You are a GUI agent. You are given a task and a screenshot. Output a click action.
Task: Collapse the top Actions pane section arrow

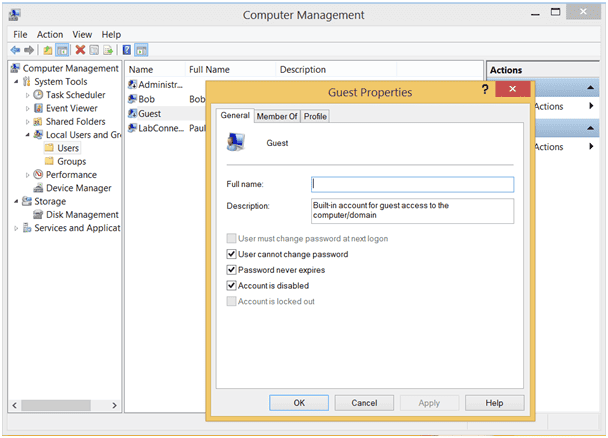(x=590, y=88)
